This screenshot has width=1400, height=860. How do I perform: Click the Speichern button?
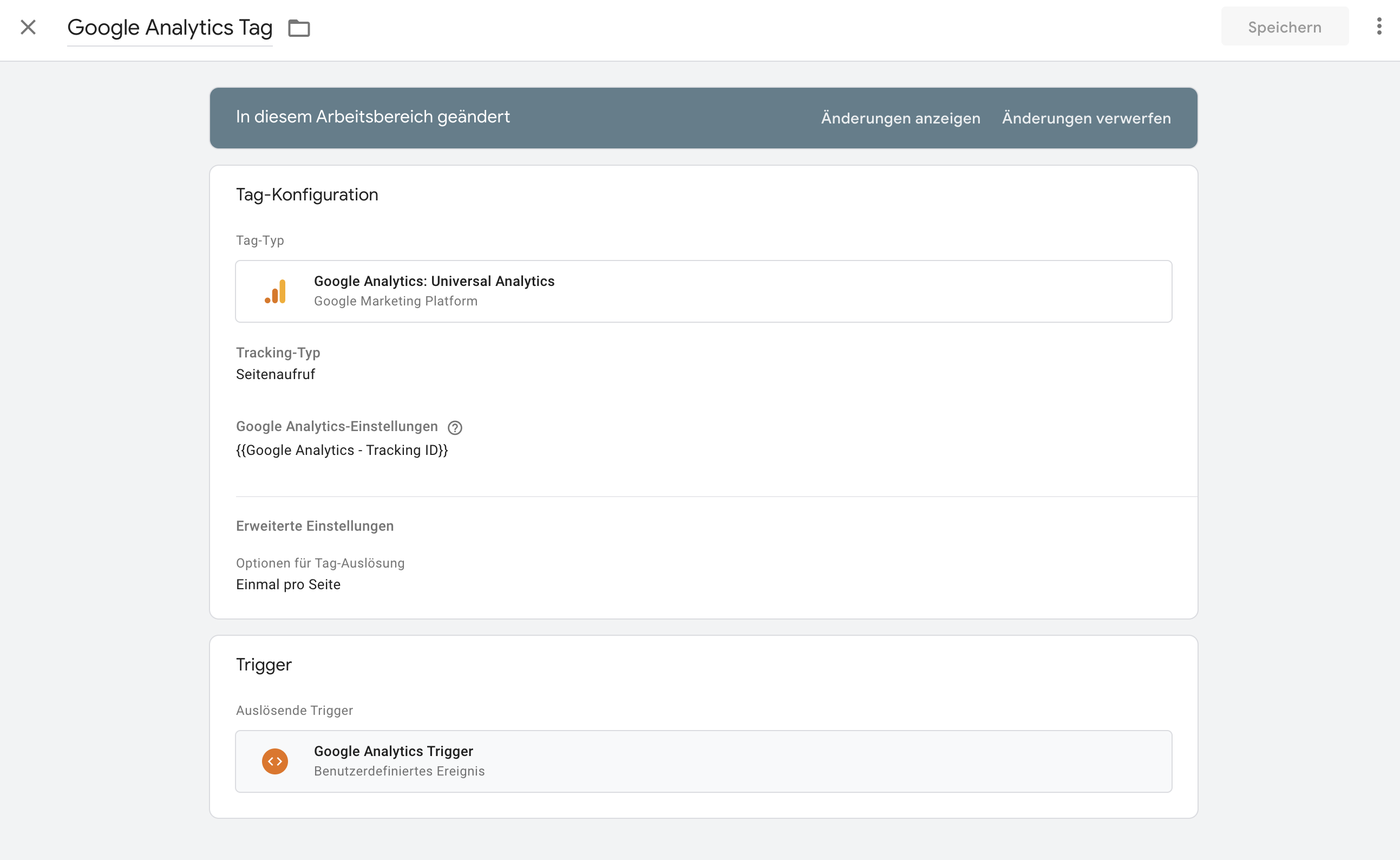coord(1285,27)
